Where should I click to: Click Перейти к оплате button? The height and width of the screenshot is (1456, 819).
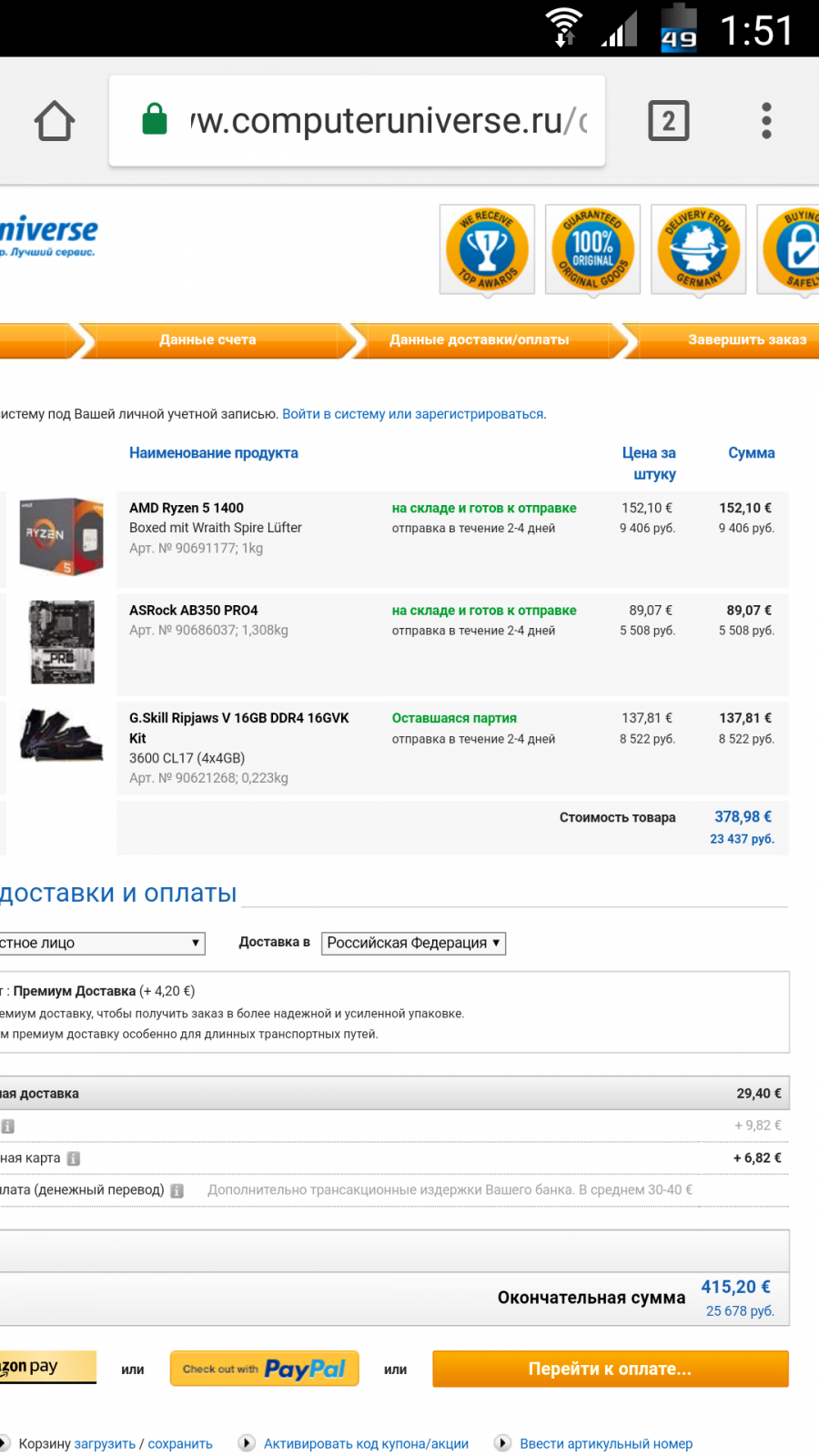611,1369
